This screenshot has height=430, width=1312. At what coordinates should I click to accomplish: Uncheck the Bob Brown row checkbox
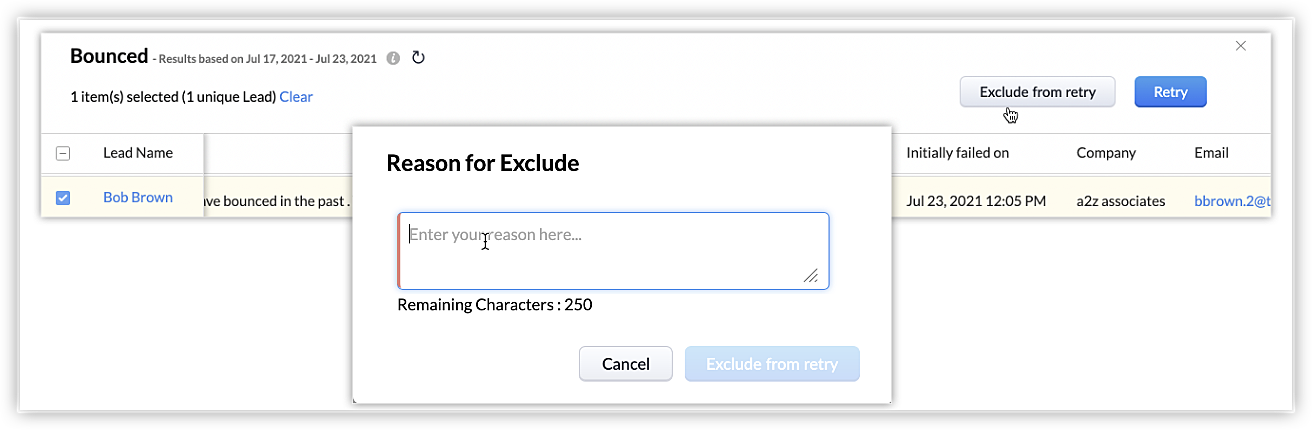pyautogui.click(x=63, y=198)
